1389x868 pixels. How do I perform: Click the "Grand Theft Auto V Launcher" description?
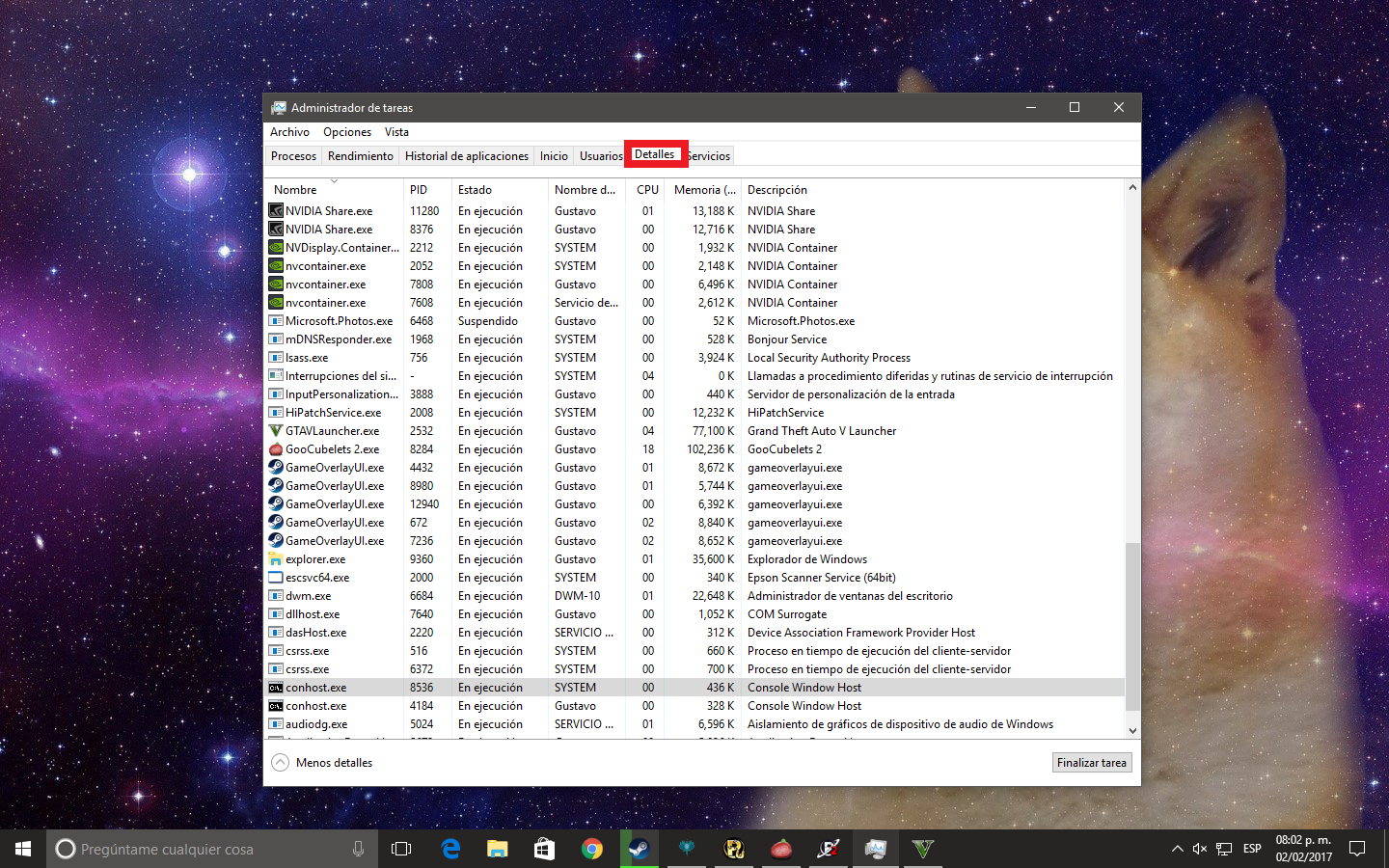click(x=822, y=431)
